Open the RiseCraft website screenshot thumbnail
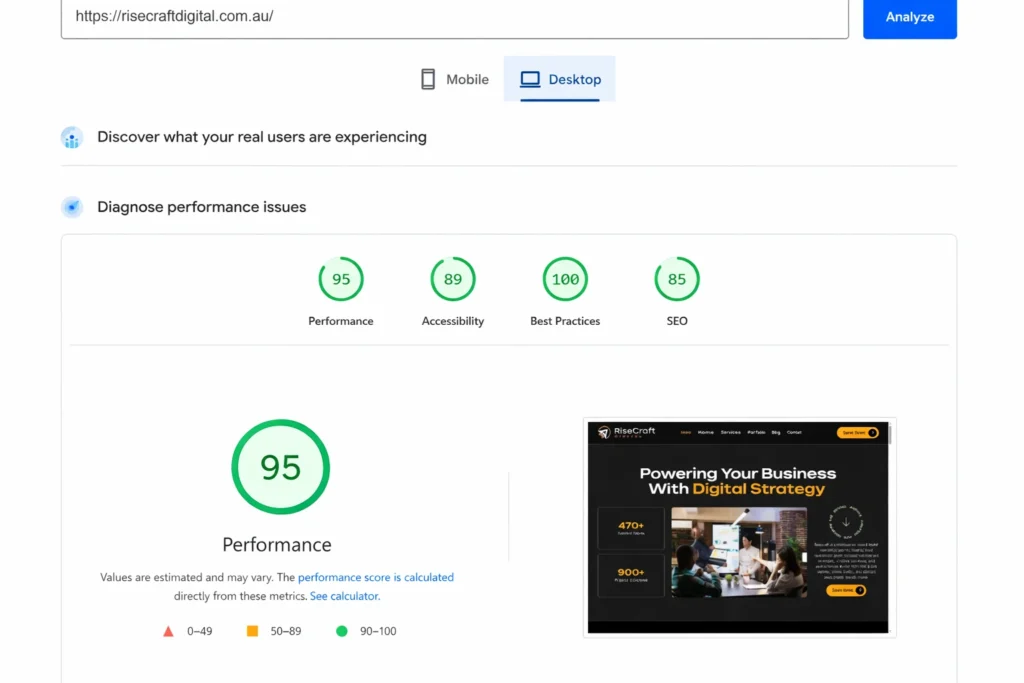The image size is (1024, 683). (739, 527)
